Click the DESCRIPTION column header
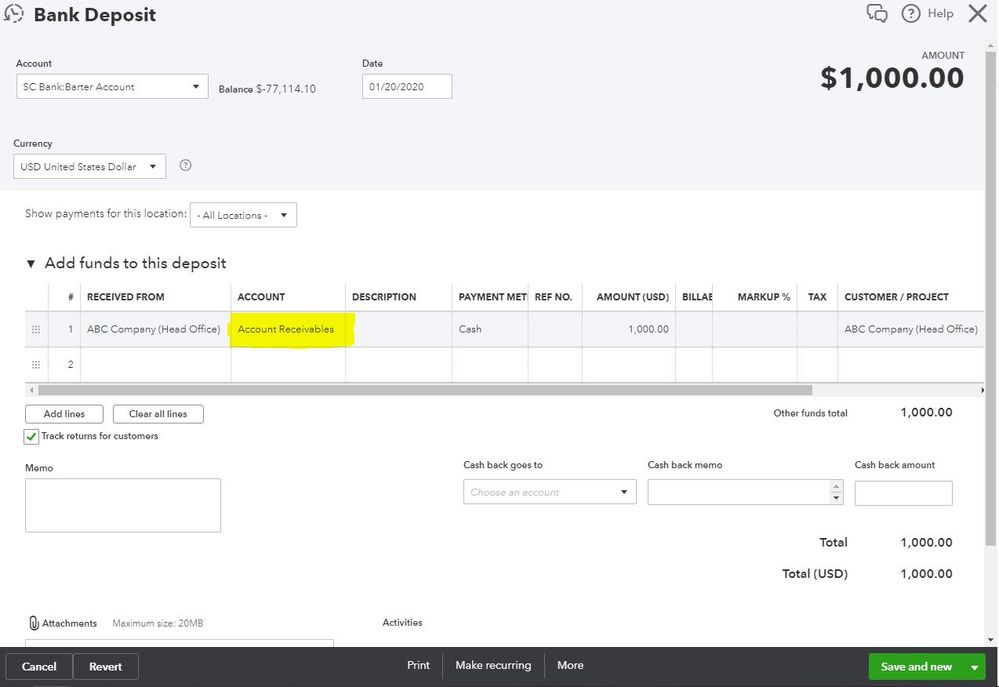The width and height of the screenshot is (999, 687). pos(384,297)
